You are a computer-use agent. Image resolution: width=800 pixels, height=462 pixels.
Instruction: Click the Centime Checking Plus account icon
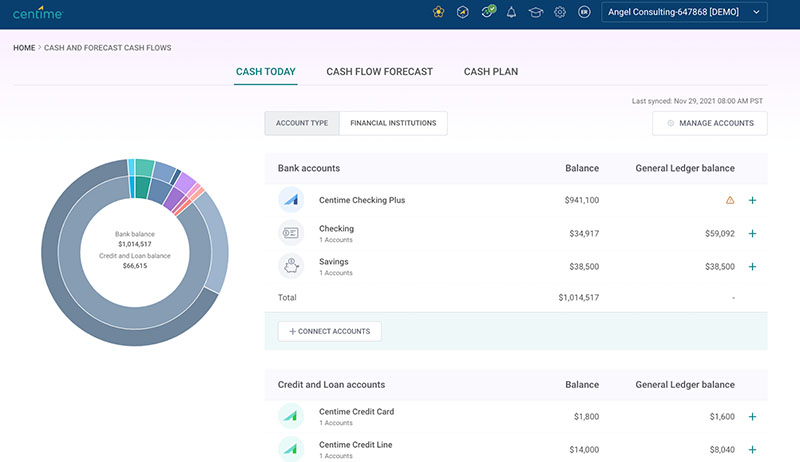(x=291, y=200)
